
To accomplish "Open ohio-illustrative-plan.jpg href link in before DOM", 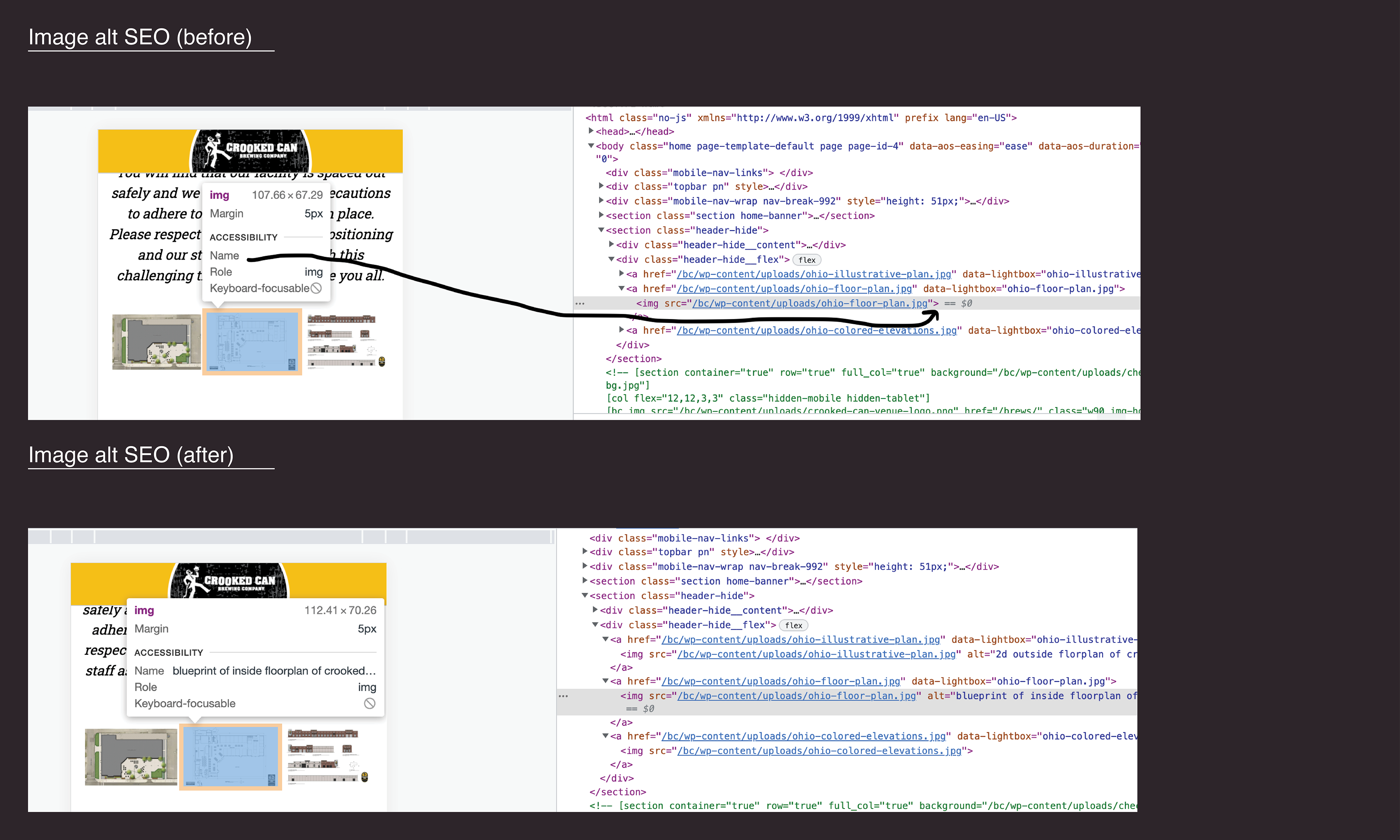I will 814,274.
